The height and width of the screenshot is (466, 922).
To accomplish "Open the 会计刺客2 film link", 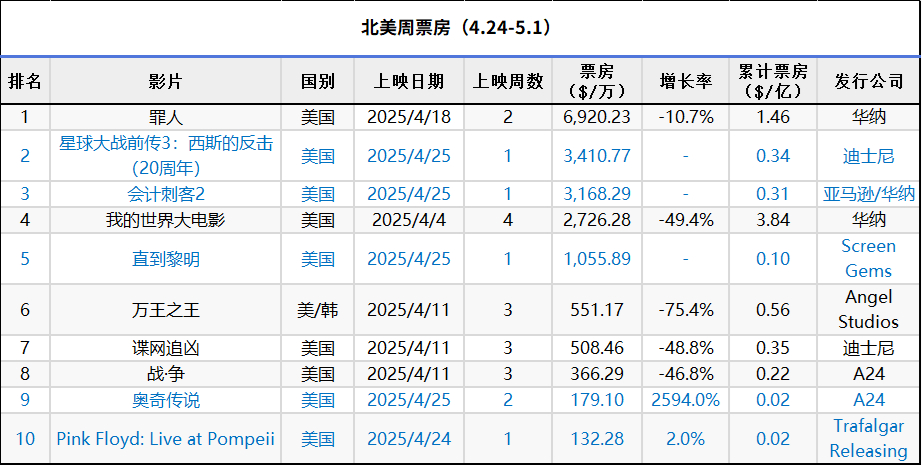I will click(x=166, y=194).
